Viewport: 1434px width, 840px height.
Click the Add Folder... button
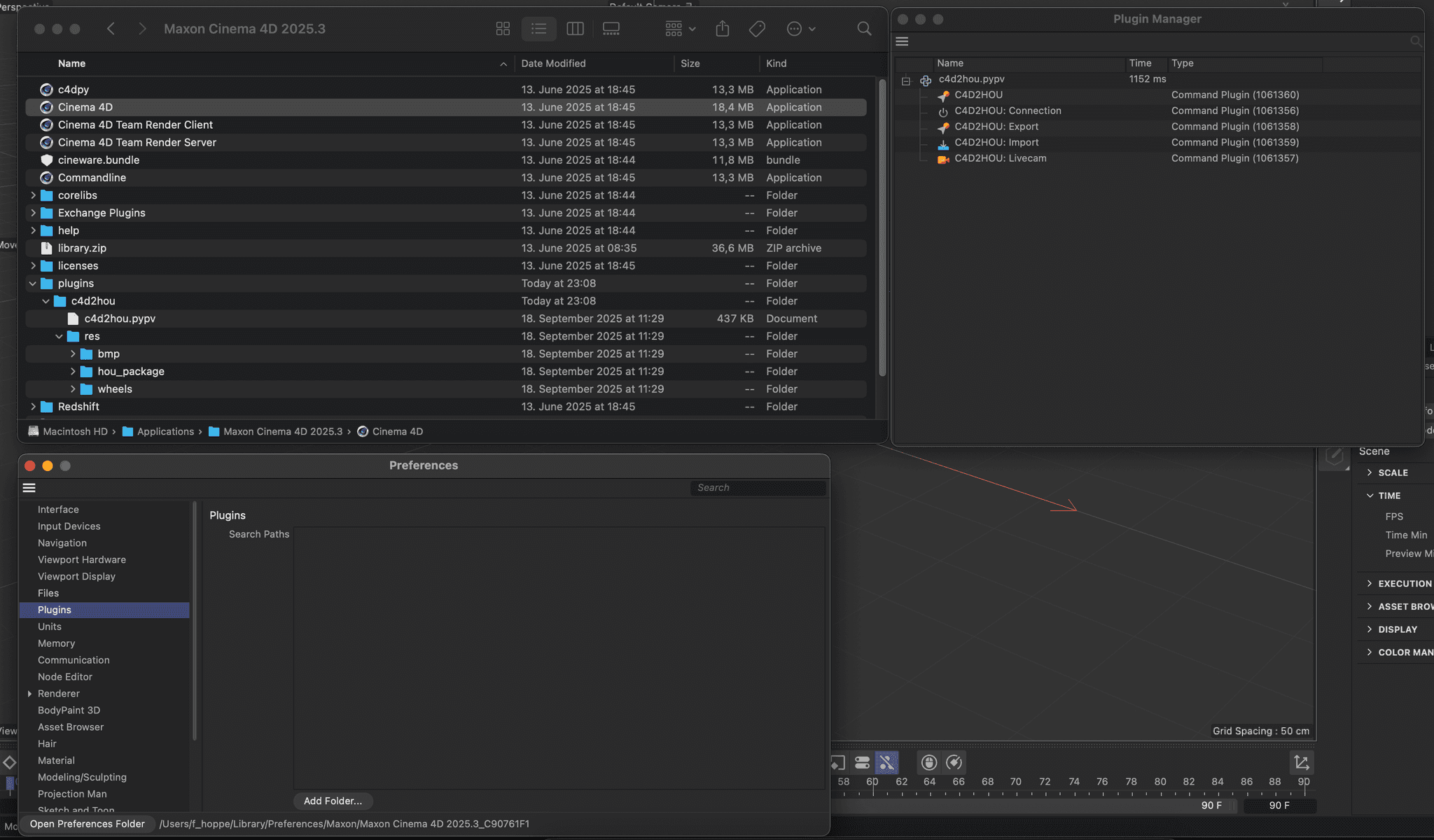pos(333,801)
